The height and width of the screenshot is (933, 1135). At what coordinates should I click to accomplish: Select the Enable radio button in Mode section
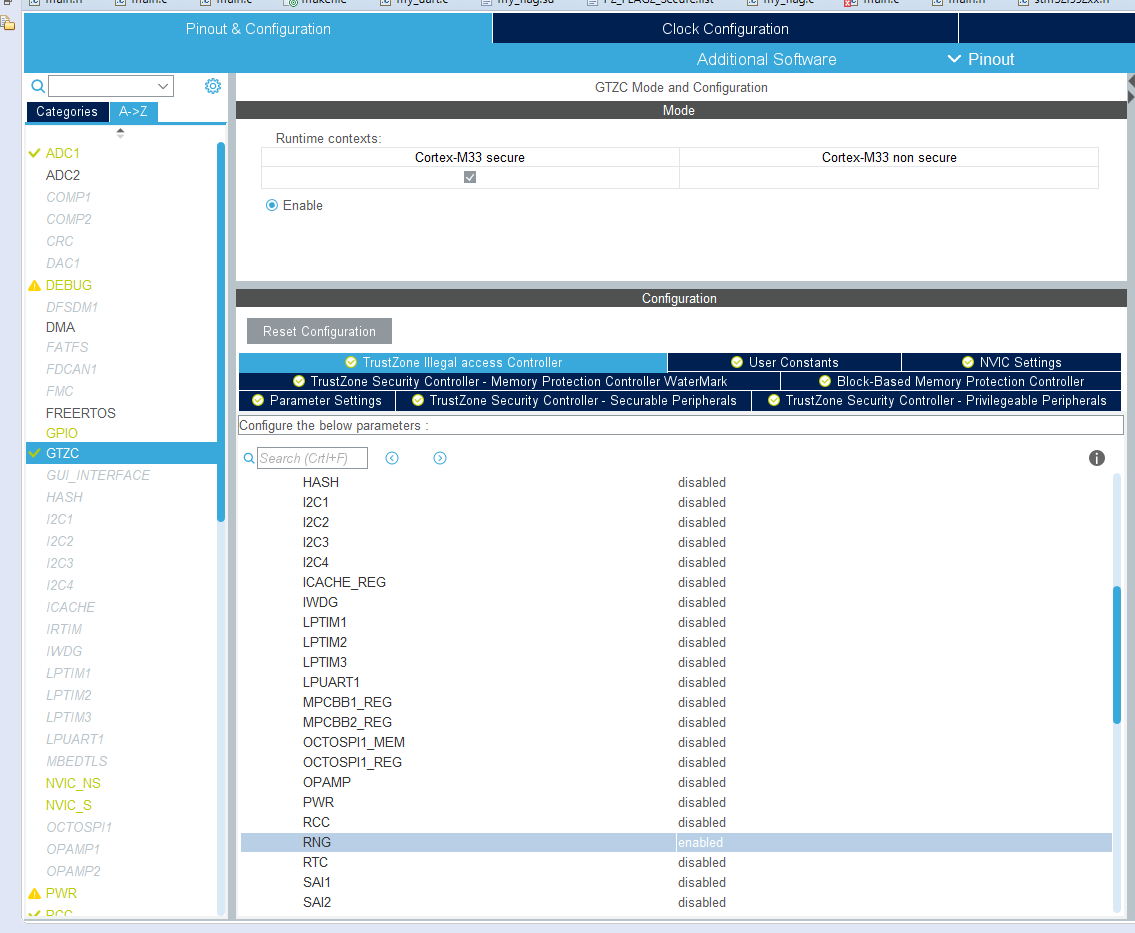pyautogui.click(x=271, y=204)
